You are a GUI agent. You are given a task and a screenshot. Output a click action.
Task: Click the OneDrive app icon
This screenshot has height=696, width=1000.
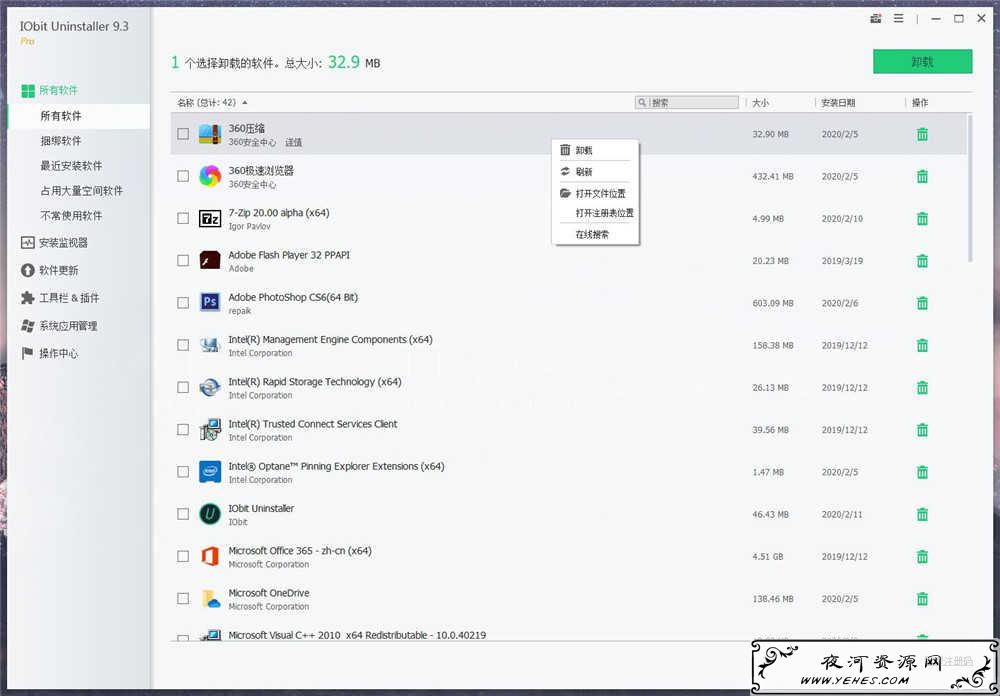tap(210, 599)
